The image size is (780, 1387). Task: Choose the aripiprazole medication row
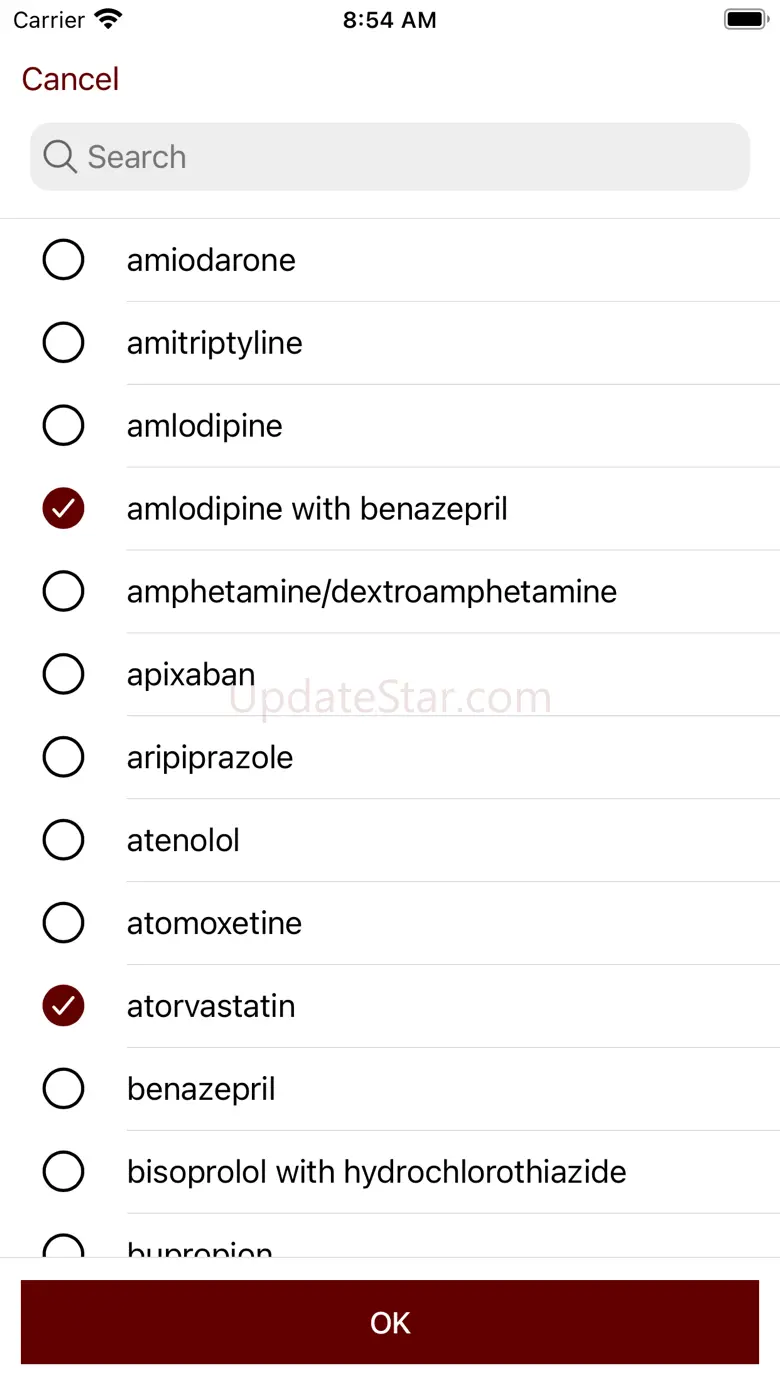pyautogui.click(x=210, y=758)
